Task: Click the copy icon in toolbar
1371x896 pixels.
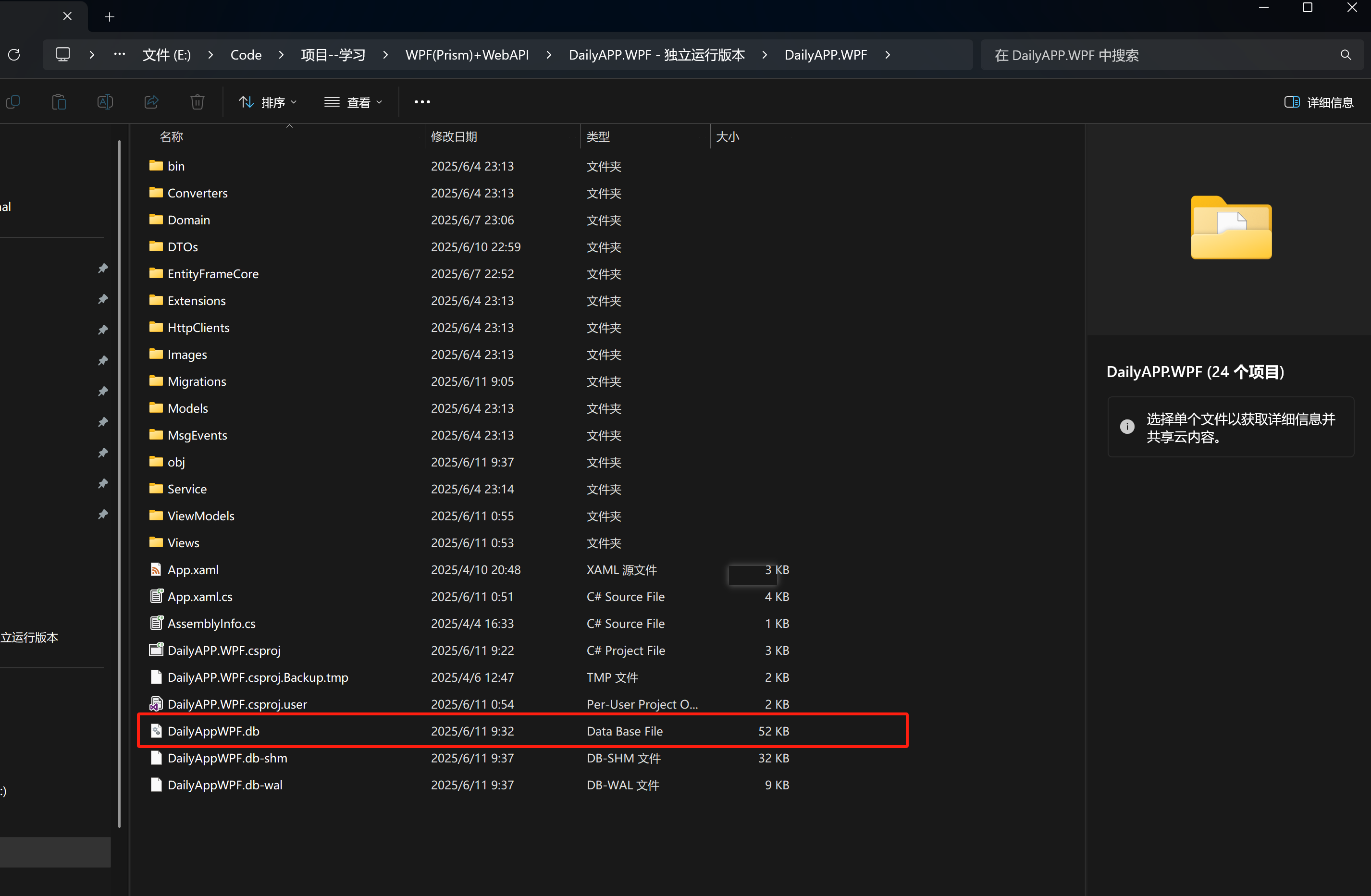Action: tap(12, 102)
